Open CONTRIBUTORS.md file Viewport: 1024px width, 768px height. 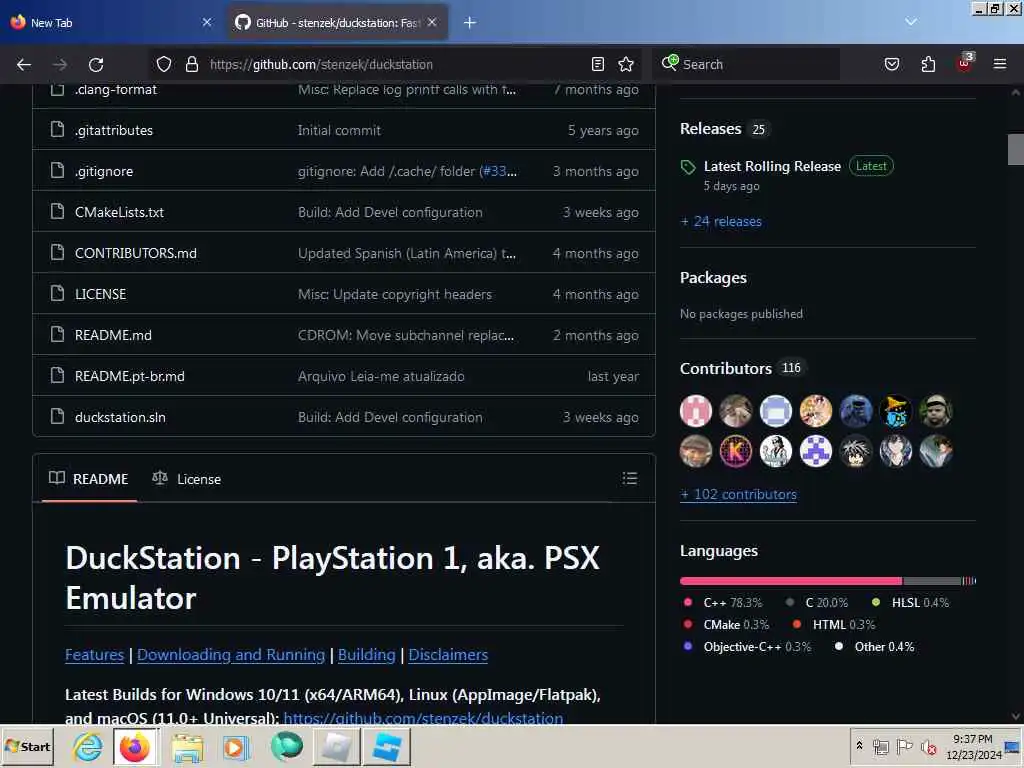pyautogui.click(x=136, y=253)
